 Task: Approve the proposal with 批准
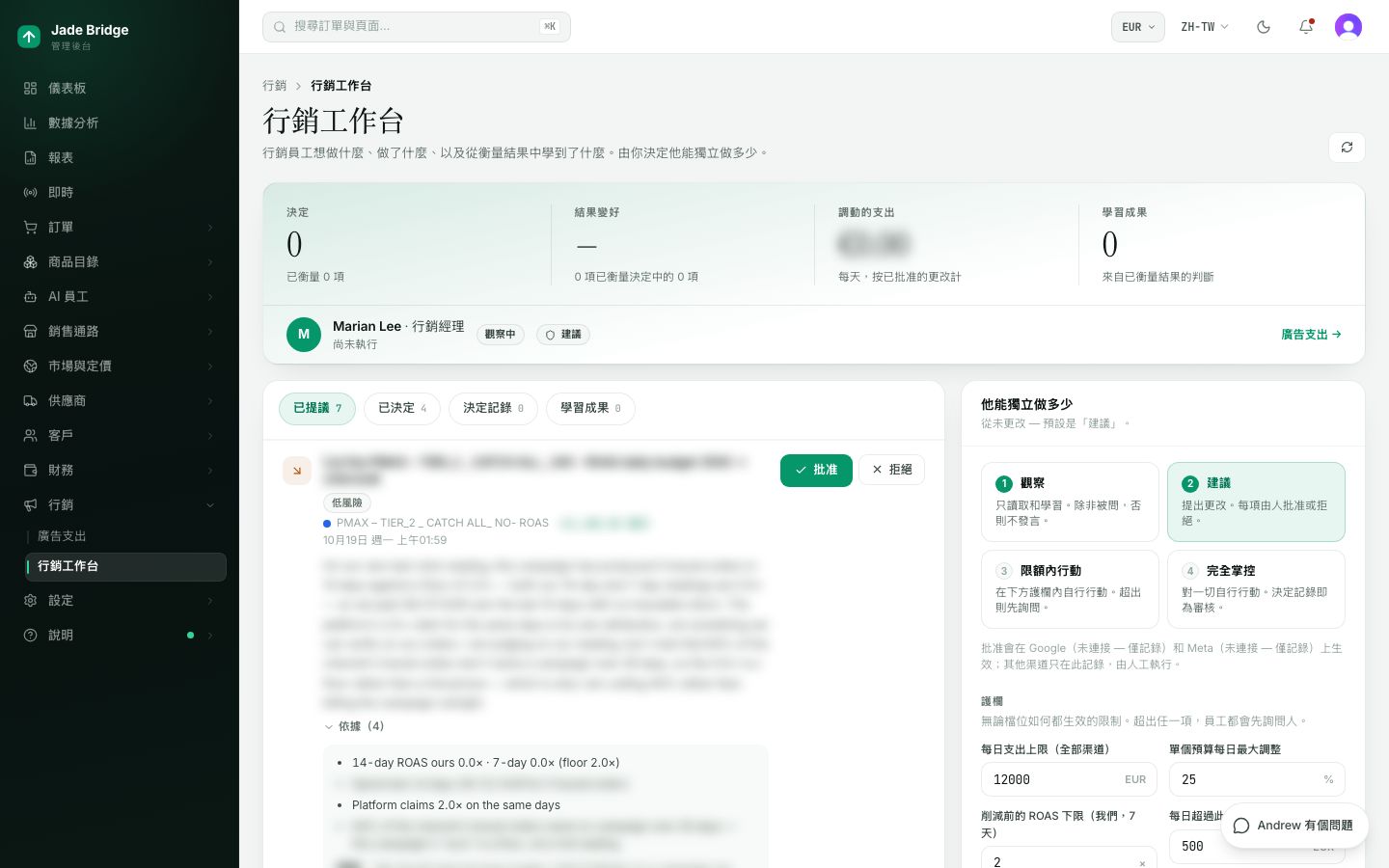pyautogui.click(x=816, y=470)
